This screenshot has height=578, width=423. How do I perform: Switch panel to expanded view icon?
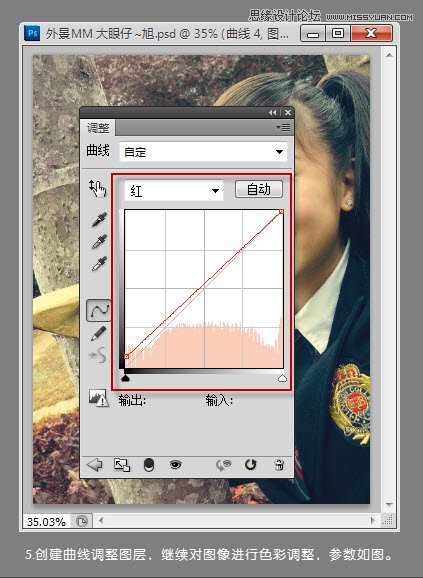(122, 465)
